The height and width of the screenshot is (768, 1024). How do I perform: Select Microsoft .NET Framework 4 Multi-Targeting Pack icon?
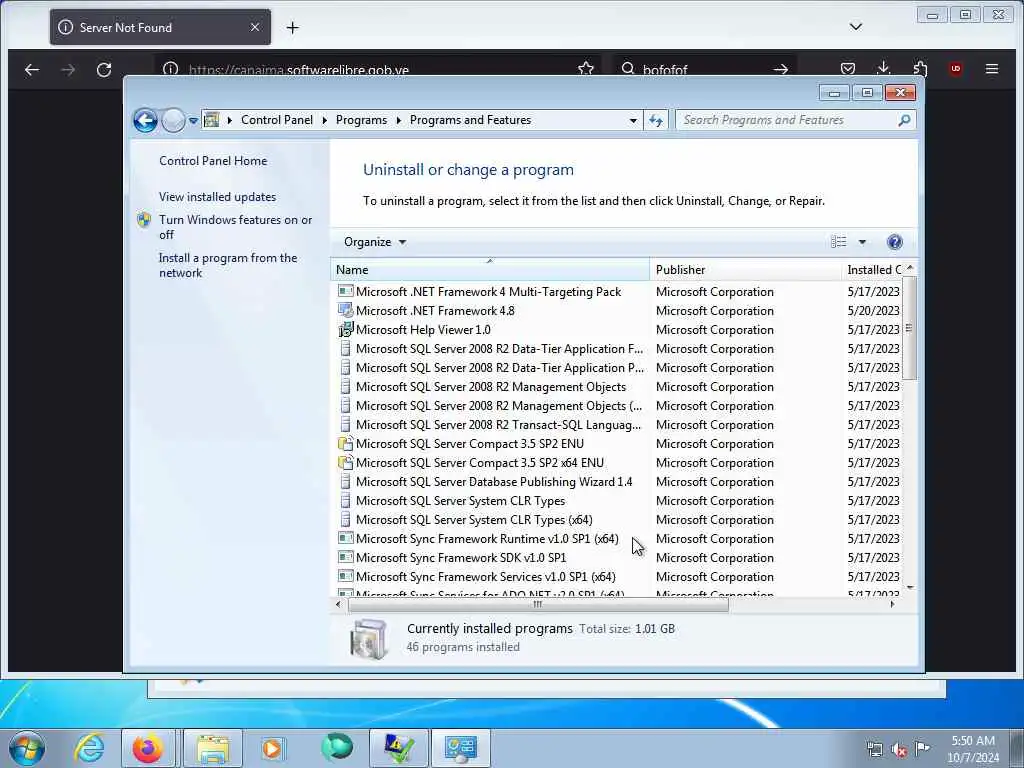pyautogui.click(x=345, y=291)
